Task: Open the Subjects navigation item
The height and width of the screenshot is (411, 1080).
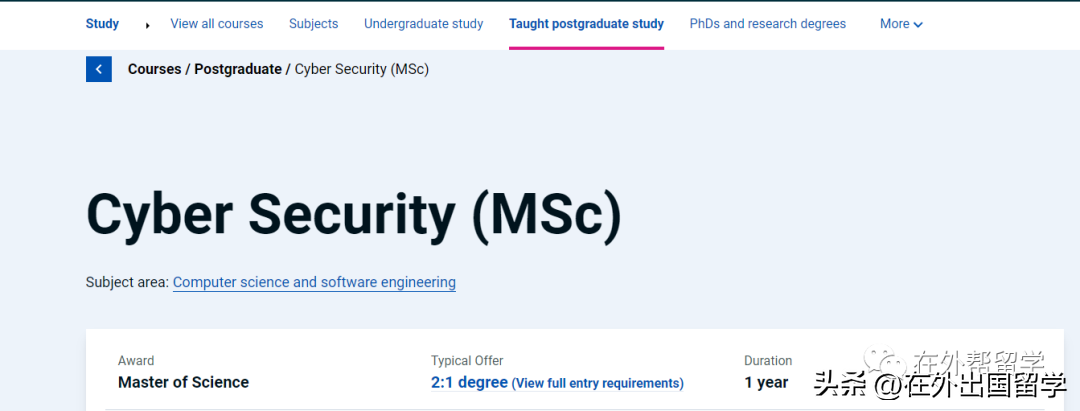Action: [313, 23]
